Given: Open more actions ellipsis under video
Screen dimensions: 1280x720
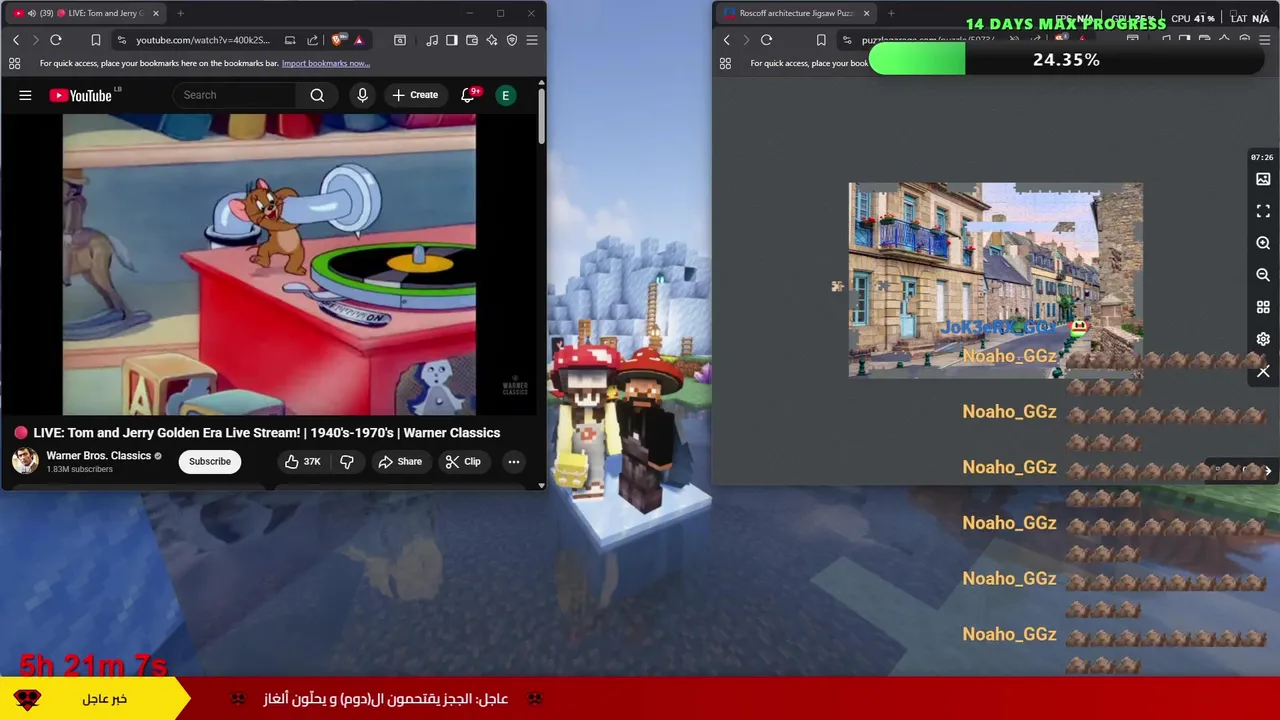Looking at the screenshot, I should [513, 461].
